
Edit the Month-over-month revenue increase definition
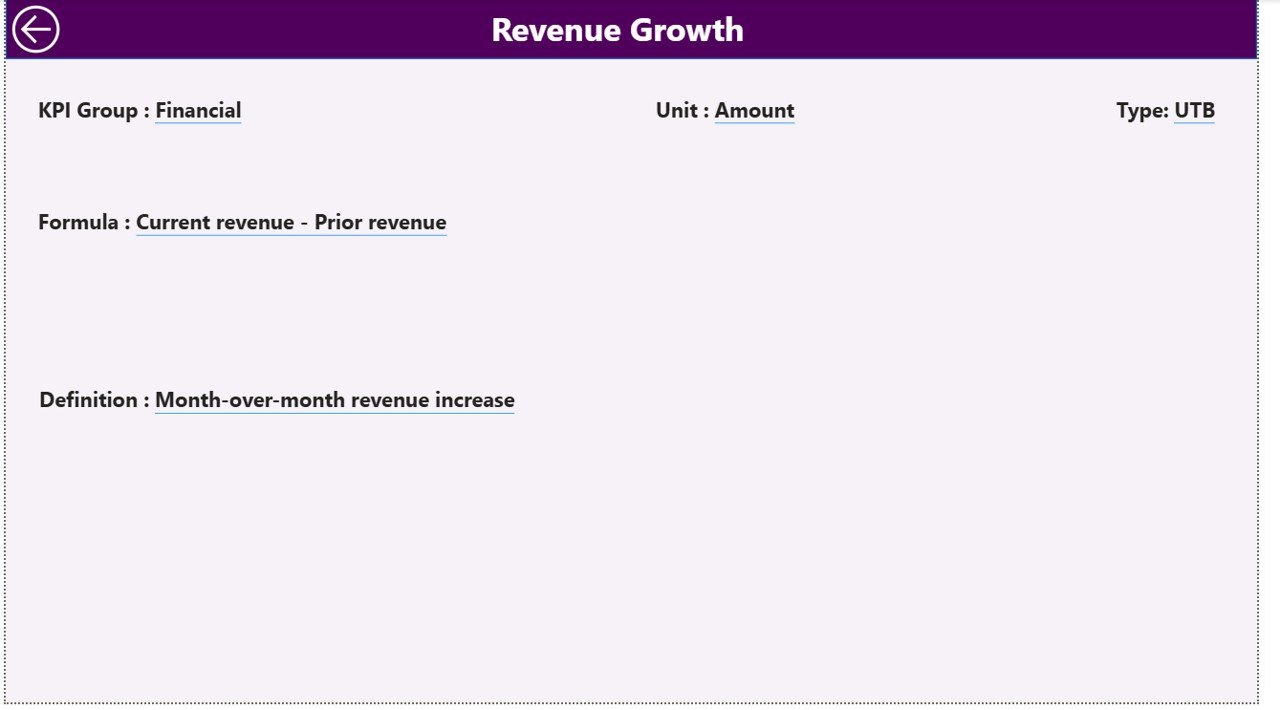(334, 400)
